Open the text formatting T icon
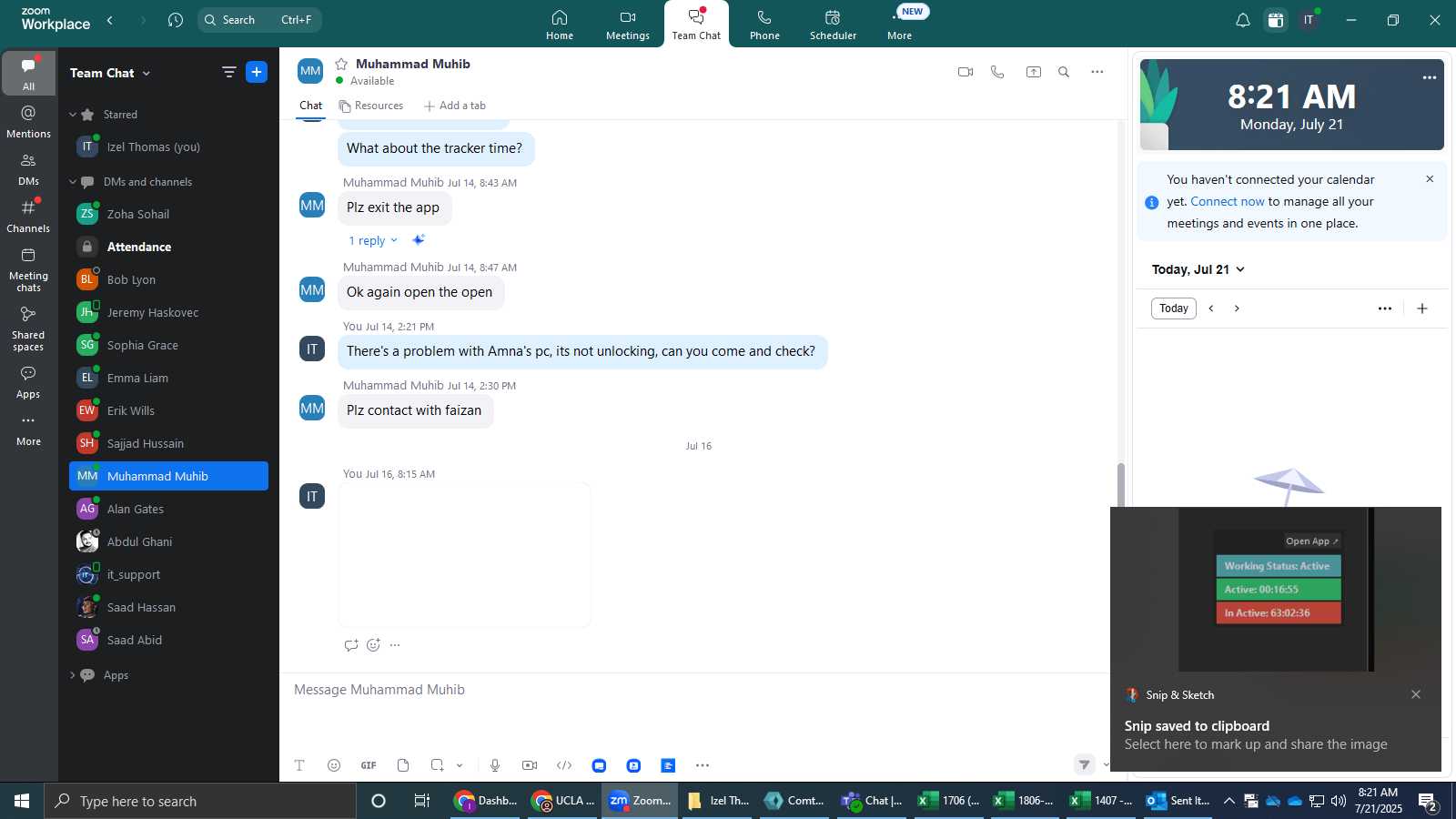 [299, 765]
